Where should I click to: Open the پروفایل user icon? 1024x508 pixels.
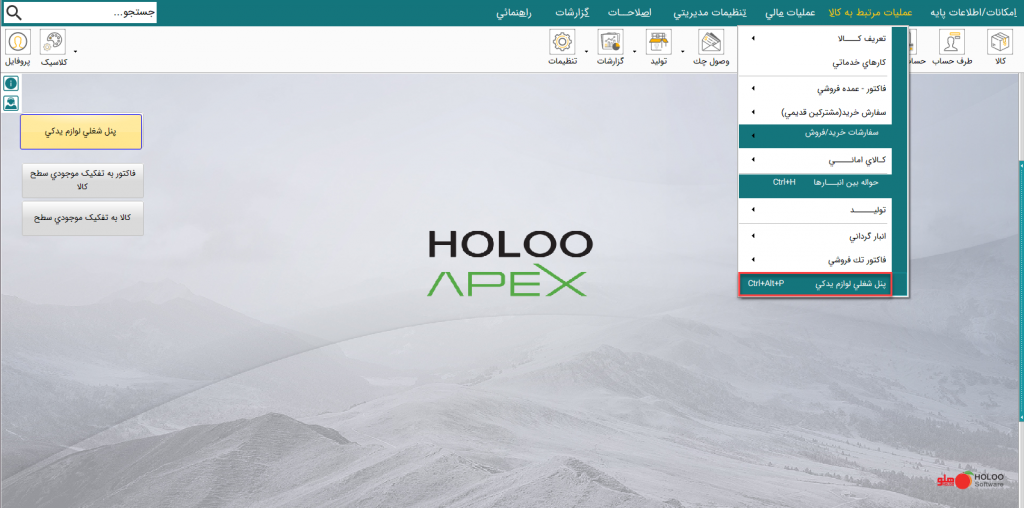coord(18,43)
